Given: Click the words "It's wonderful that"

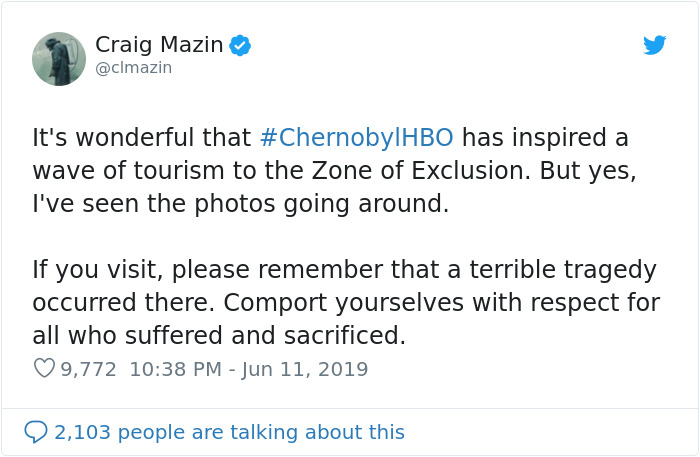Looking at the screenshot, I should point(142,137).
